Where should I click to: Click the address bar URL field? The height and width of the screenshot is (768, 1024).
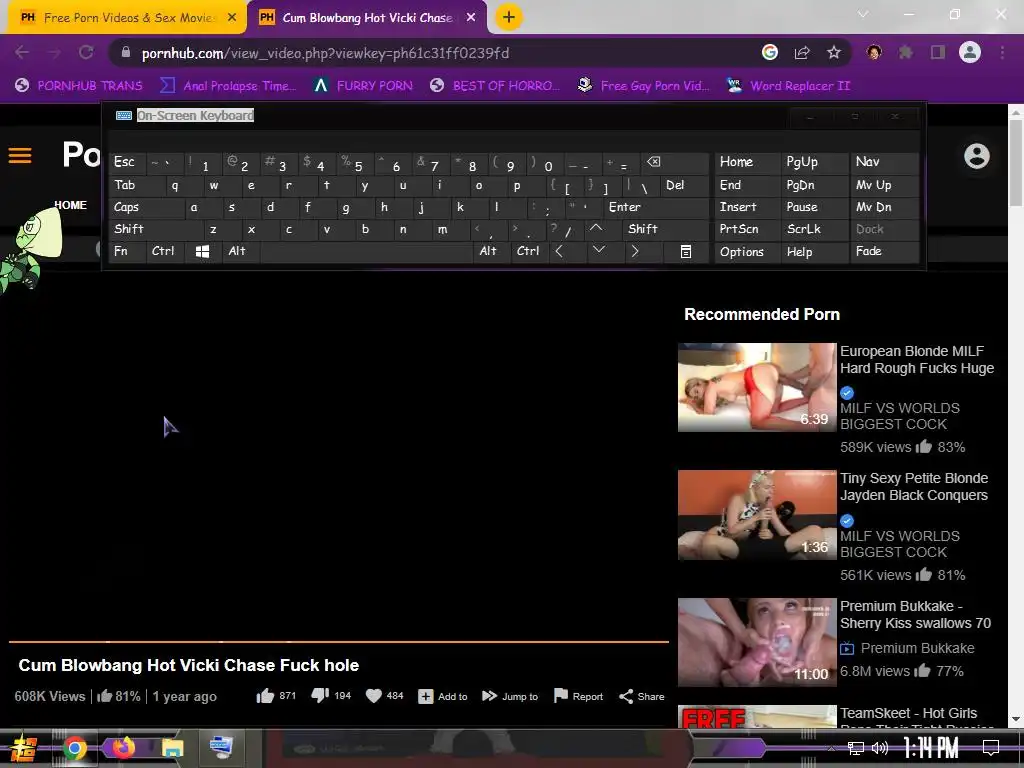point(431,53)
